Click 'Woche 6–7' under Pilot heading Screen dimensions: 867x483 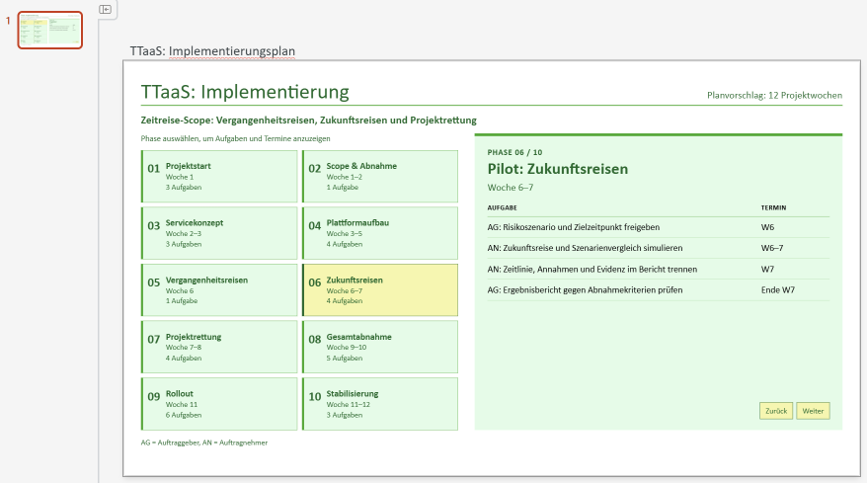click(510, 187)
